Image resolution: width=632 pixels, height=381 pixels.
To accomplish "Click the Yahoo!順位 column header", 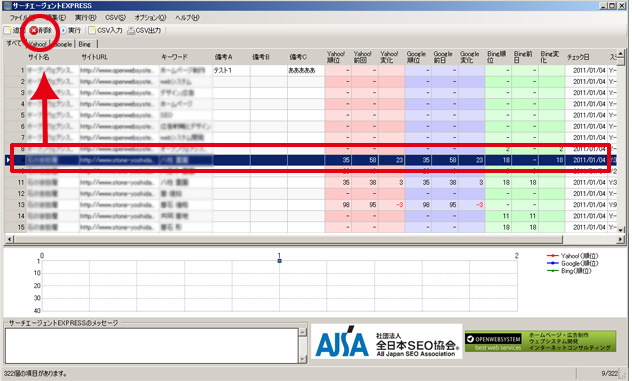I will 338,57.
